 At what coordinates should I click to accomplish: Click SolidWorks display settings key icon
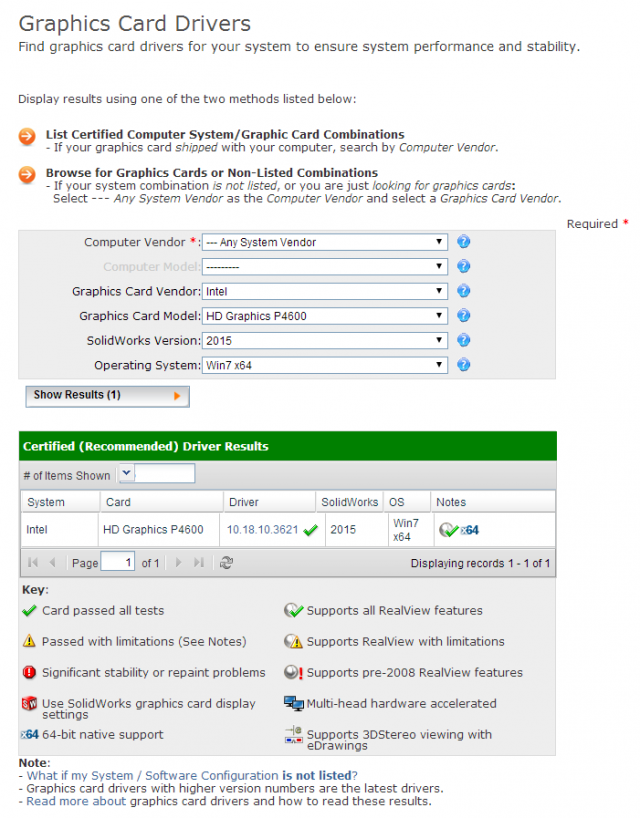[x=29, y=704]
